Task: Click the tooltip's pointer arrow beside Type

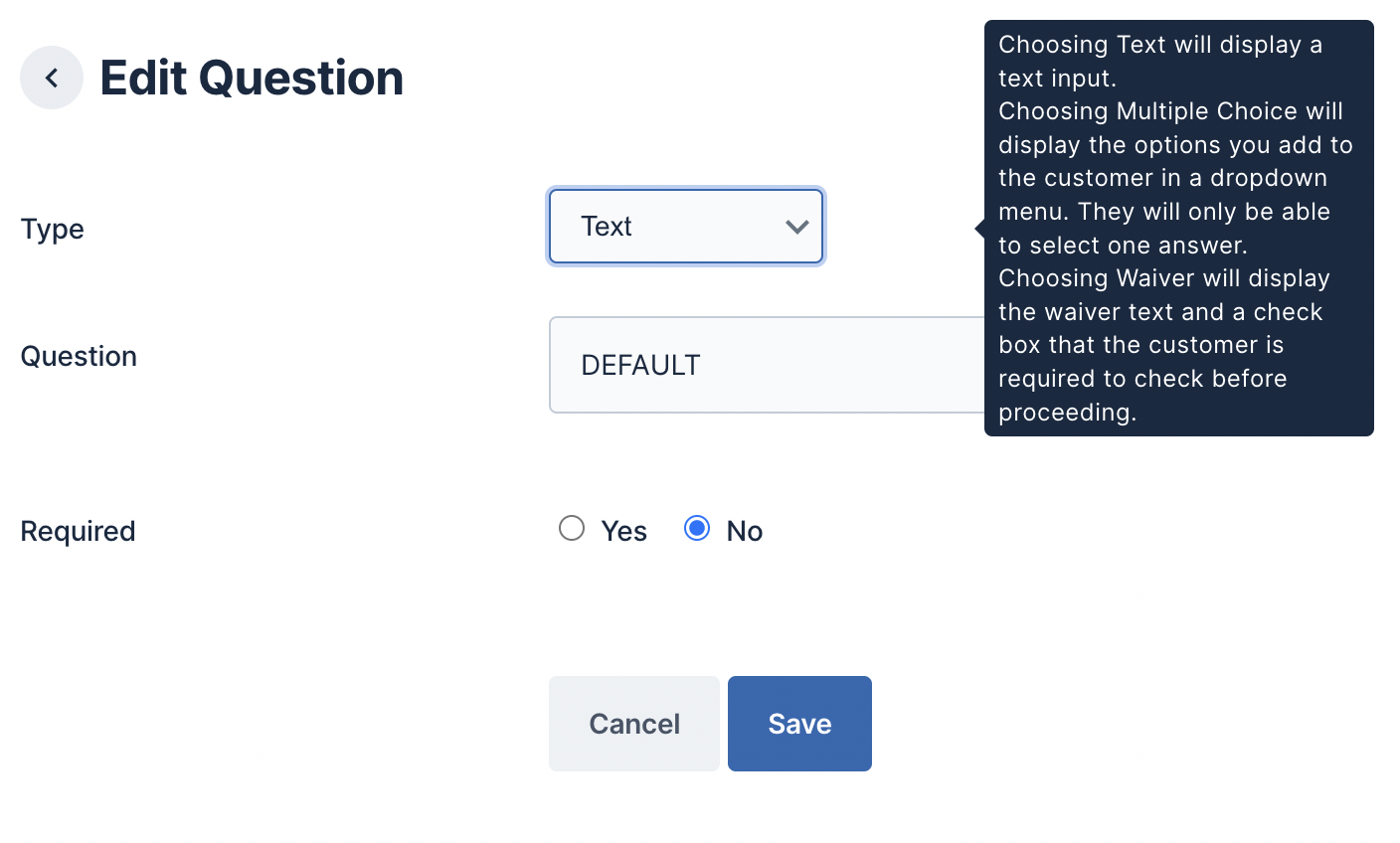Action: click(x=979, y=229)
